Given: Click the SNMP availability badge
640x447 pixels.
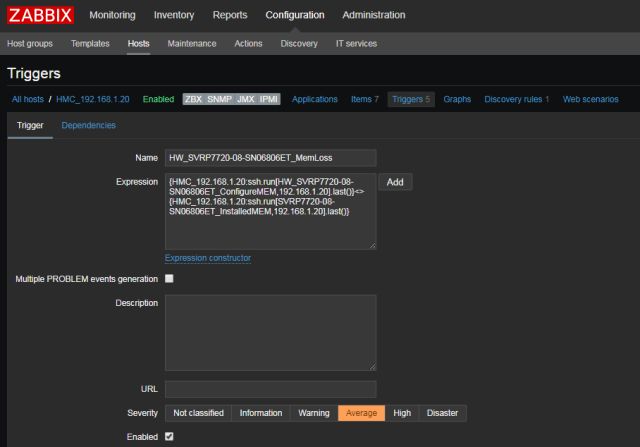Looking at the screenshot, I should point(219,99).
